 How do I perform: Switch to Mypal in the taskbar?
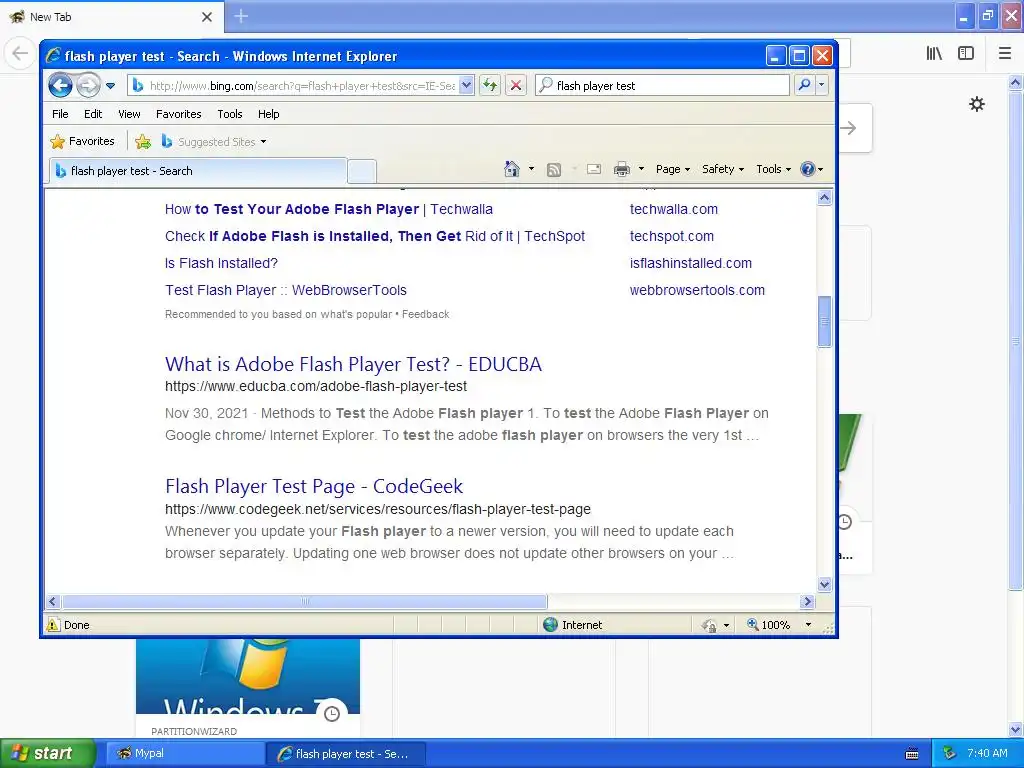pos(185,753)
